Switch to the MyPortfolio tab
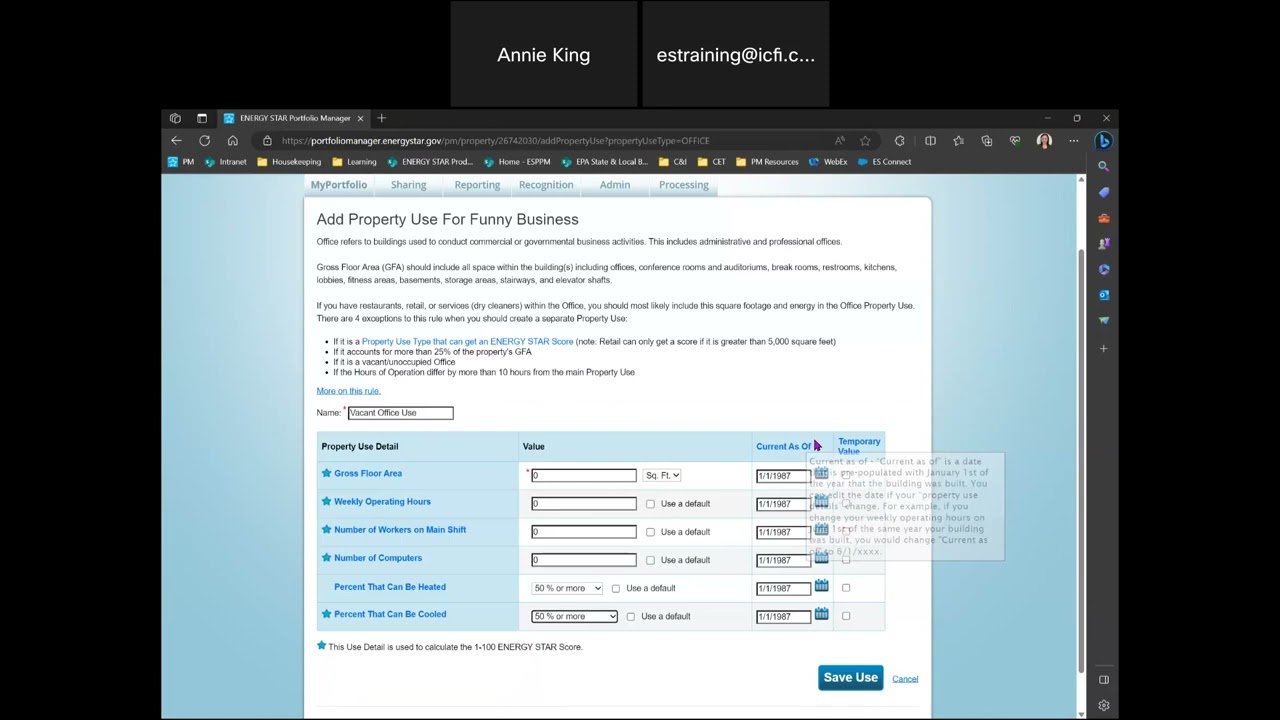Image resolution: width=1280 pixels, height=720 pixels. click(339, 185)
